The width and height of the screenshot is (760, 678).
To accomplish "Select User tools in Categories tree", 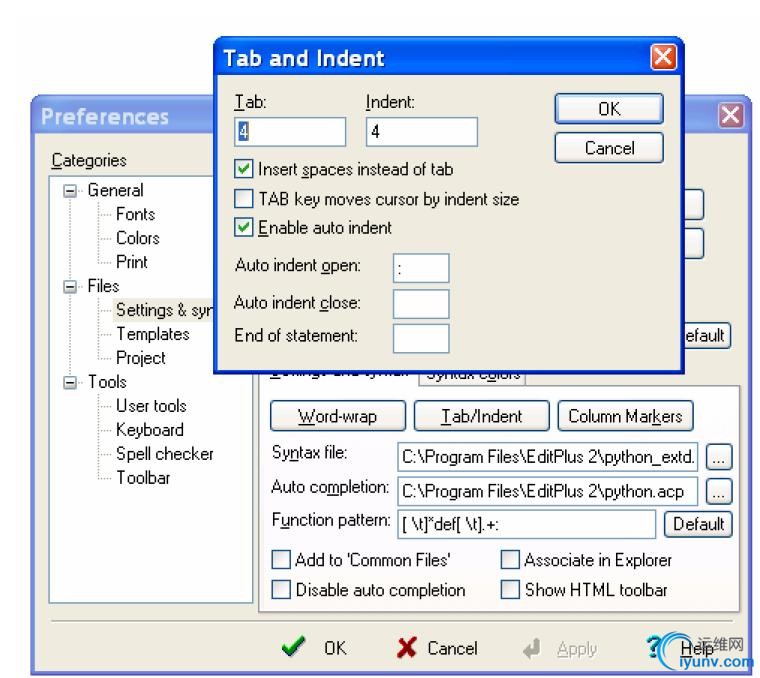I will (151, 406).
